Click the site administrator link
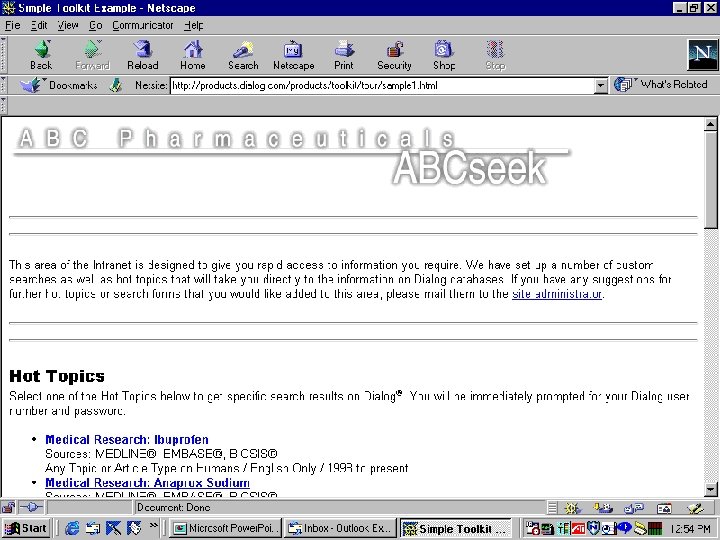This screenshot has width=720, height=540. [x=557, y=294]
